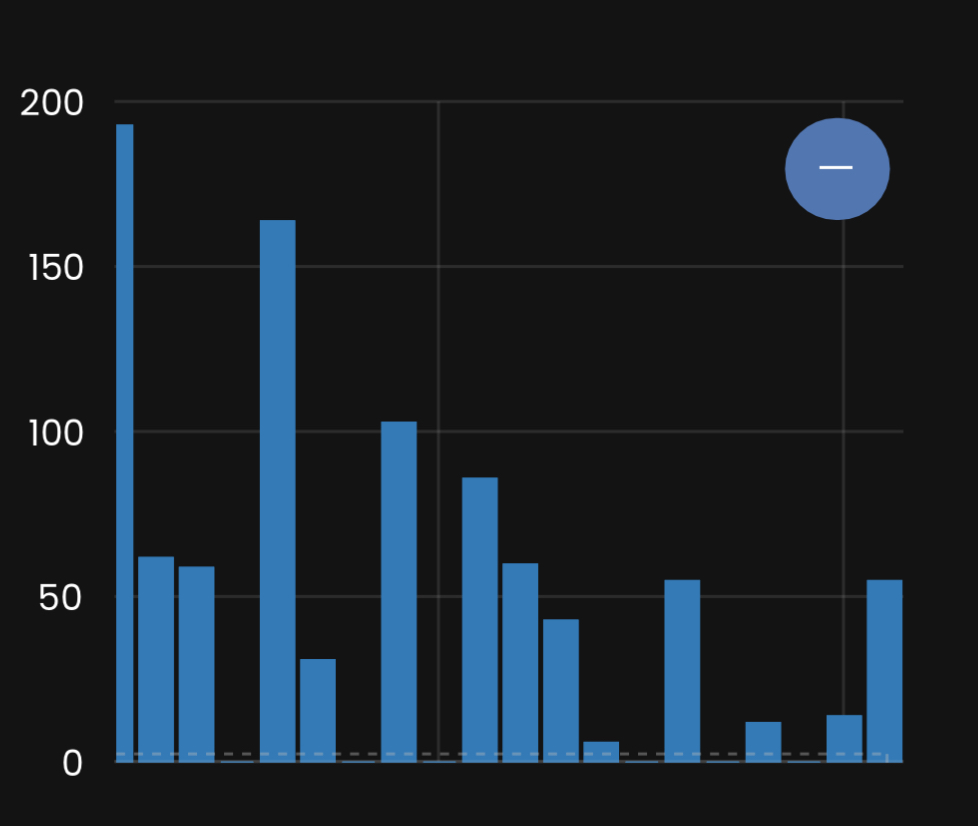This screenshot has width=978, height=826.
Task: Click the second-tallest bar near 164
Action: [x=278, y=491]
